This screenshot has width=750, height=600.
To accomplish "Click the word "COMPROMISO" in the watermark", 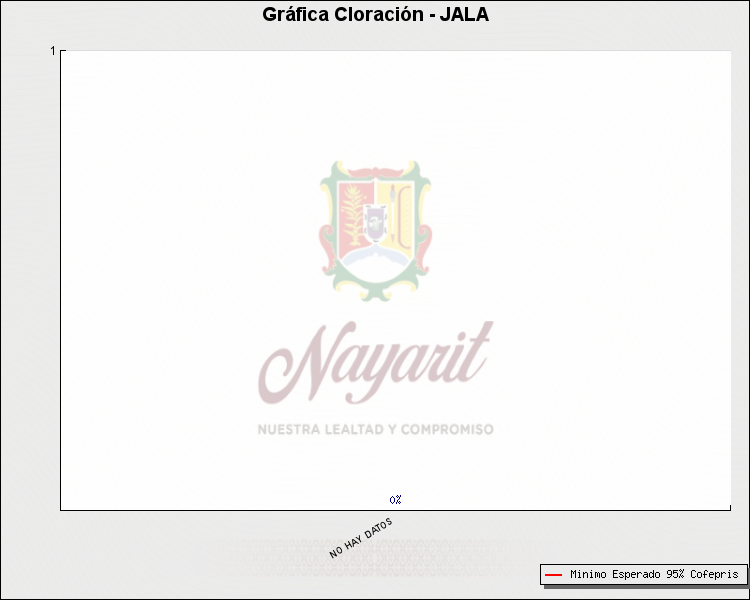I will click(447, 429).
